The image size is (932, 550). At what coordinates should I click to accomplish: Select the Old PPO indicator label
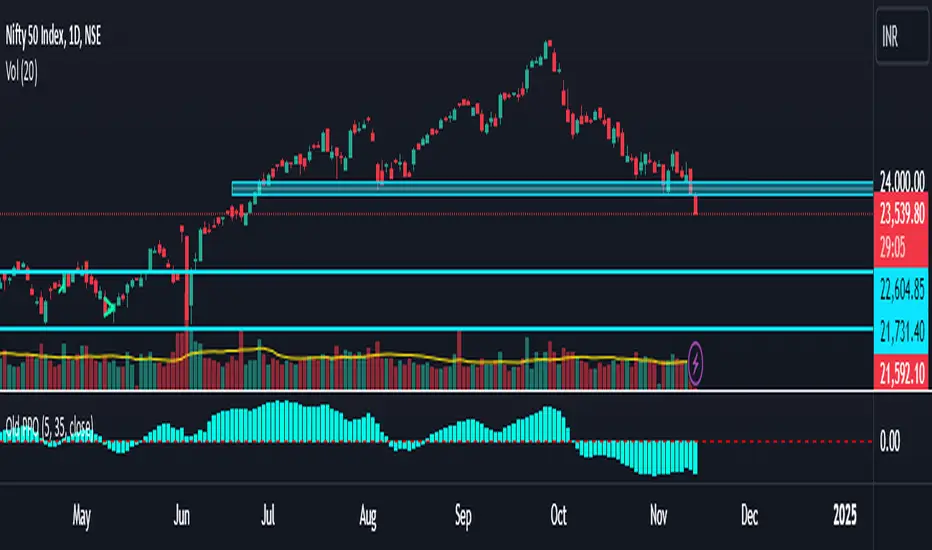[49, 426]
